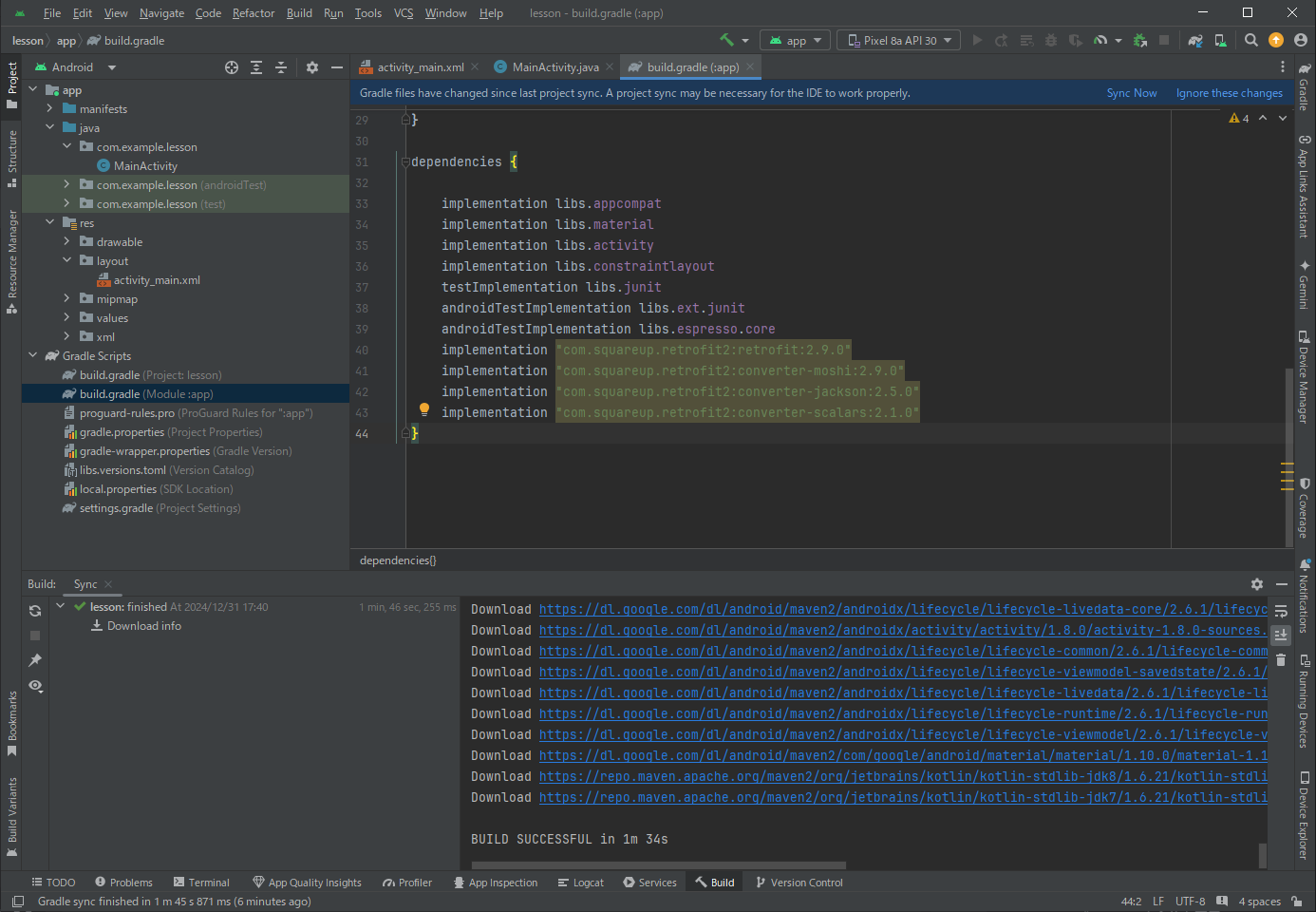Screen dimensions: 1316x912
Task: Go to next highlighted error arrow
Action: (x=1283, y=119)
